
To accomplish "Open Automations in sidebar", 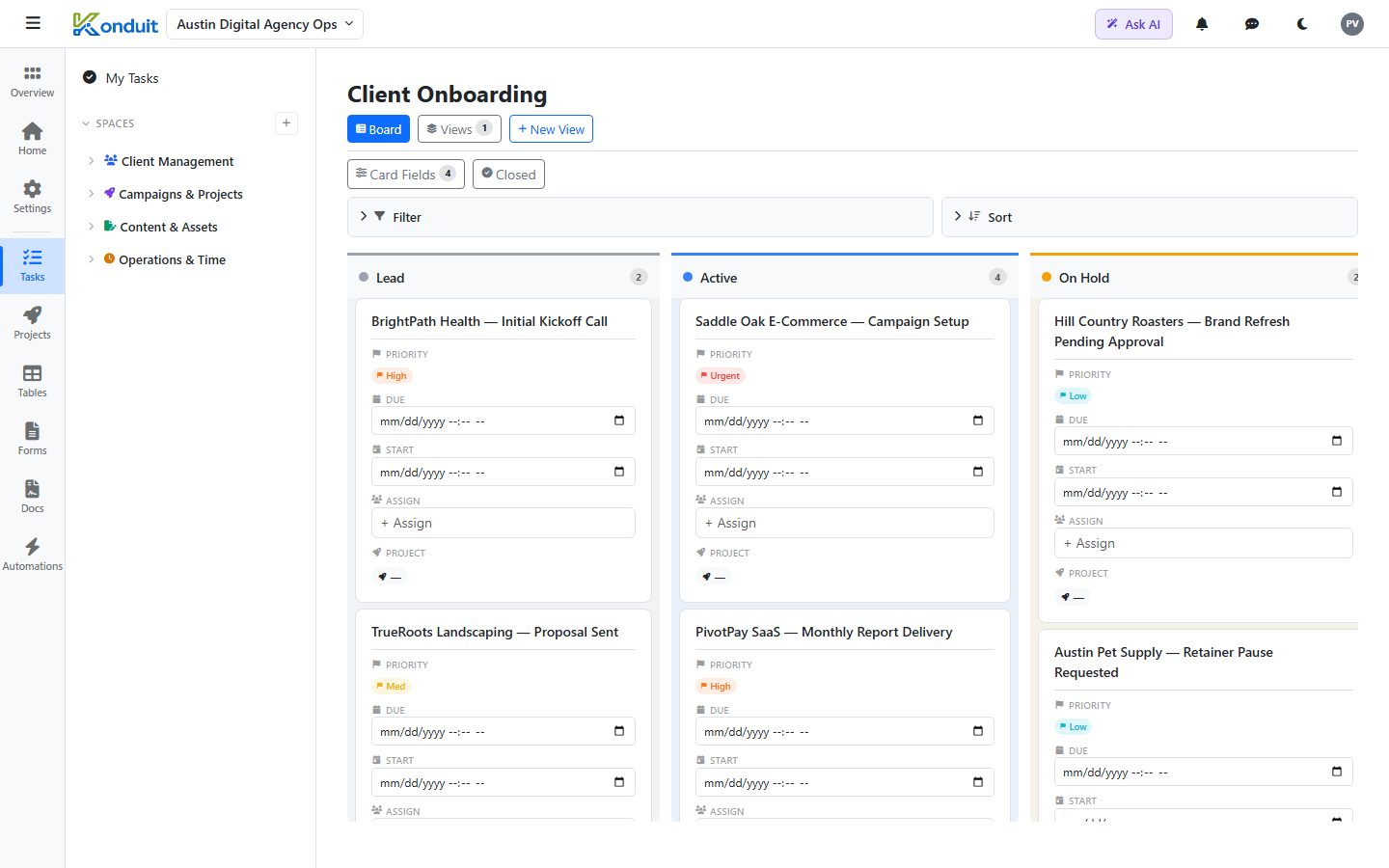I will (x=32, y=555).
